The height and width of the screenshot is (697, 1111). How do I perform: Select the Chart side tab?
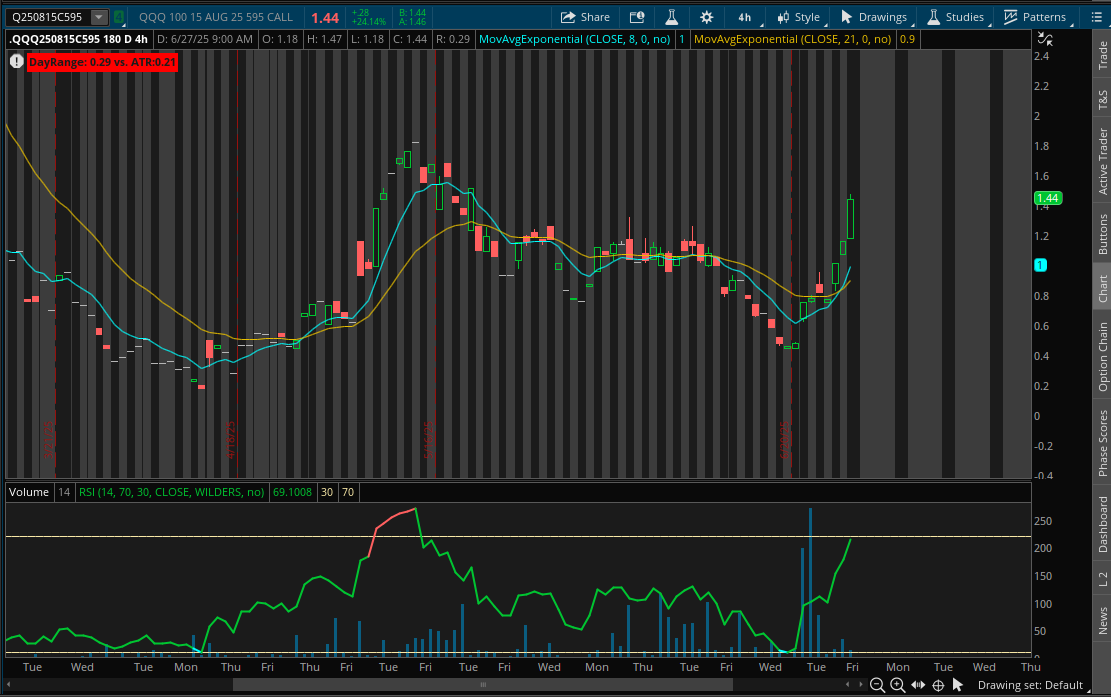point(1102,288)
